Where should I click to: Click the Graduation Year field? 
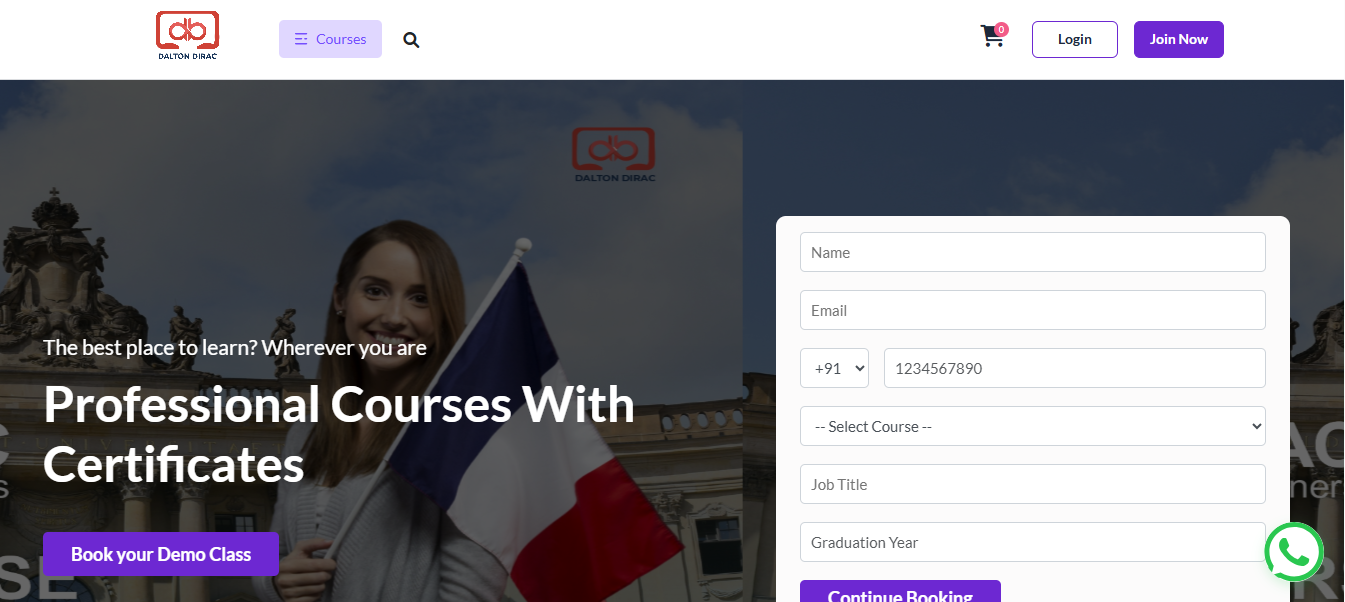(1032, 542)
